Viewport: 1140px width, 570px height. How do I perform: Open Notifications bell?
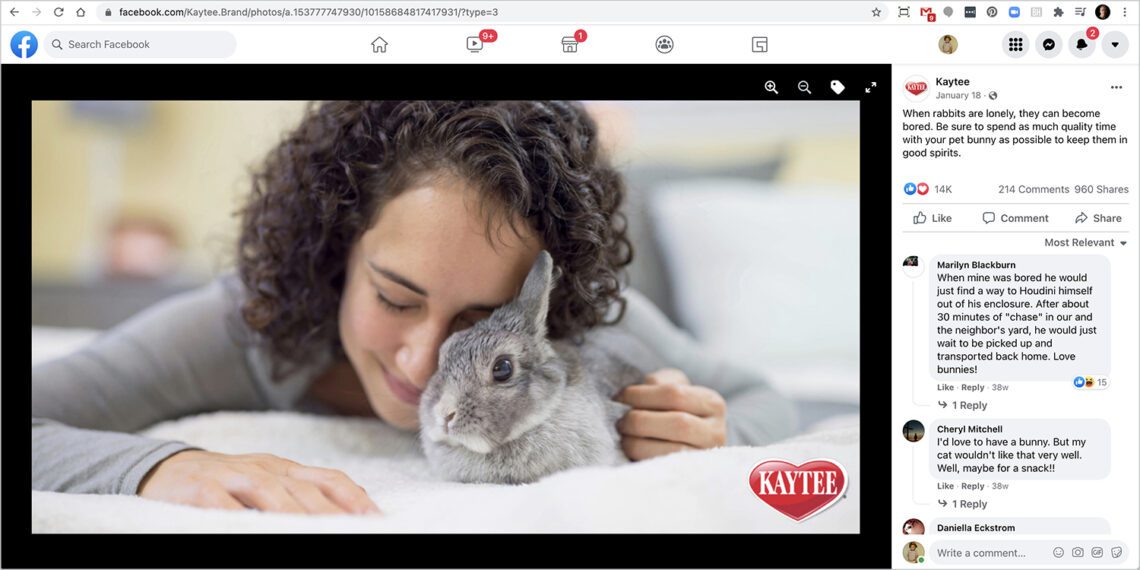[x=1082, y=44]
